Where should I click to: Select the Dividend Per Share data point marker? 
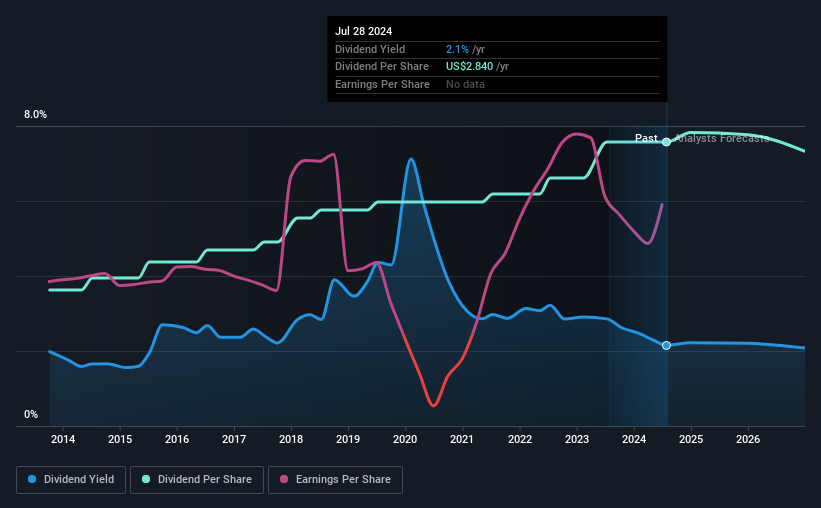click(666, 142)
